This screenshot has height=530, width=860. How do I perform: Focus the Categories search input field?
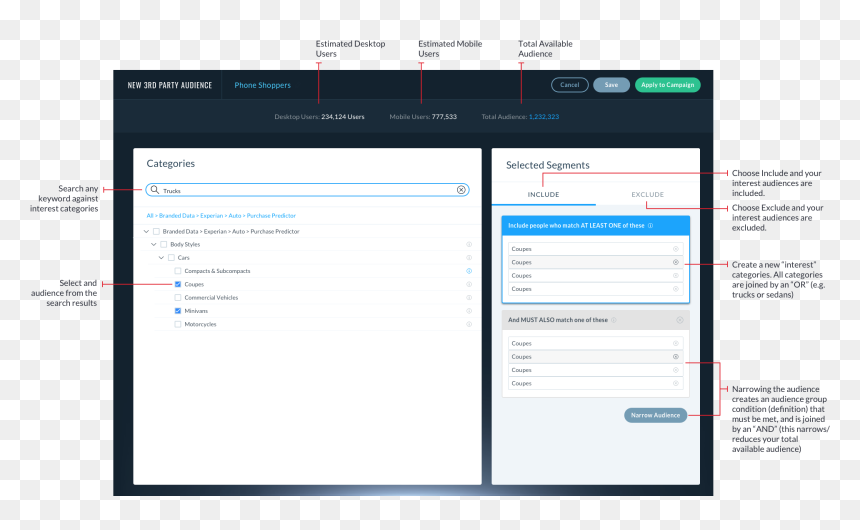307,190
